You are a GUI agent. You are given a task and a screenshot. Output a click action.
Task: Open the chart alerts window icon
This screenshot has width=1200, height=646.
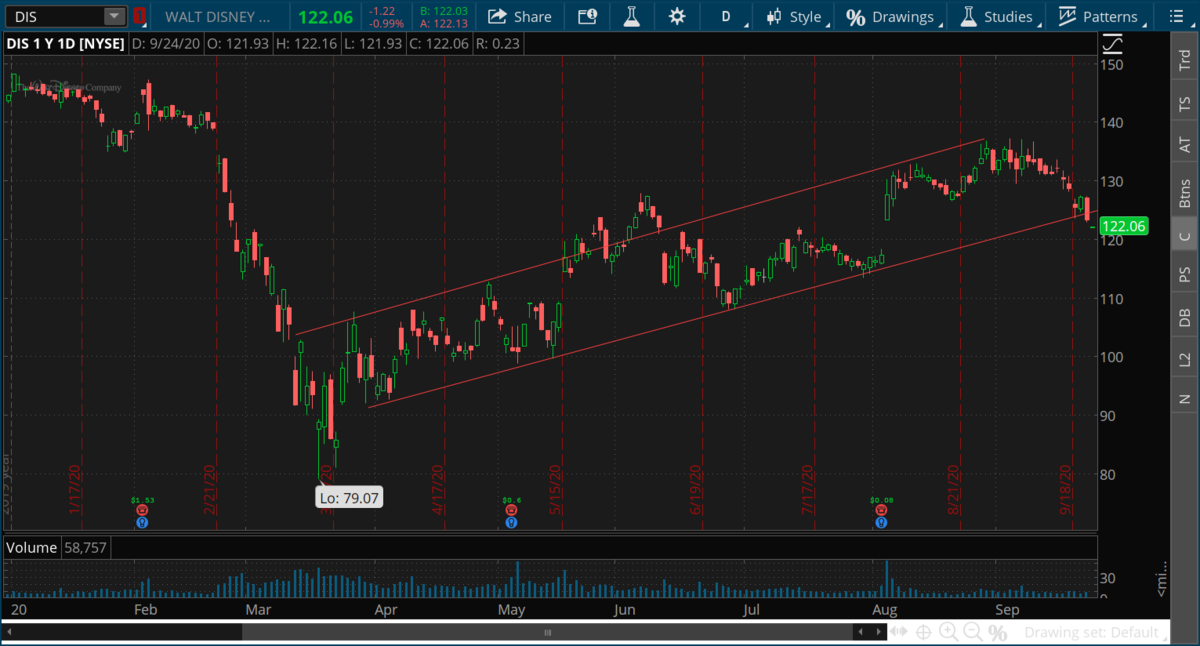(588, 17)
